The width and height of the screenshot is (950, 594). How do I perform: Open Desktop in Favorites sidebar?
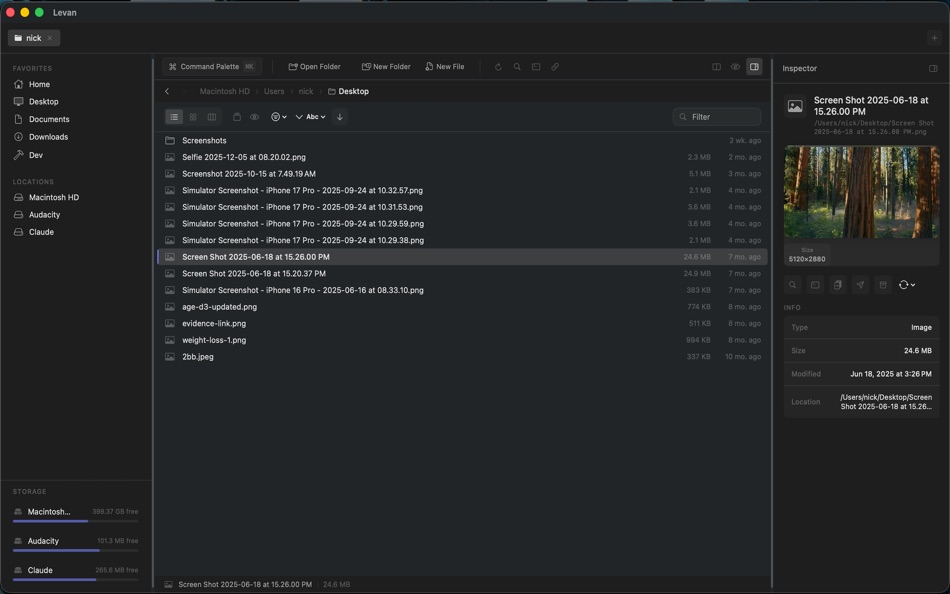(43, 102)
